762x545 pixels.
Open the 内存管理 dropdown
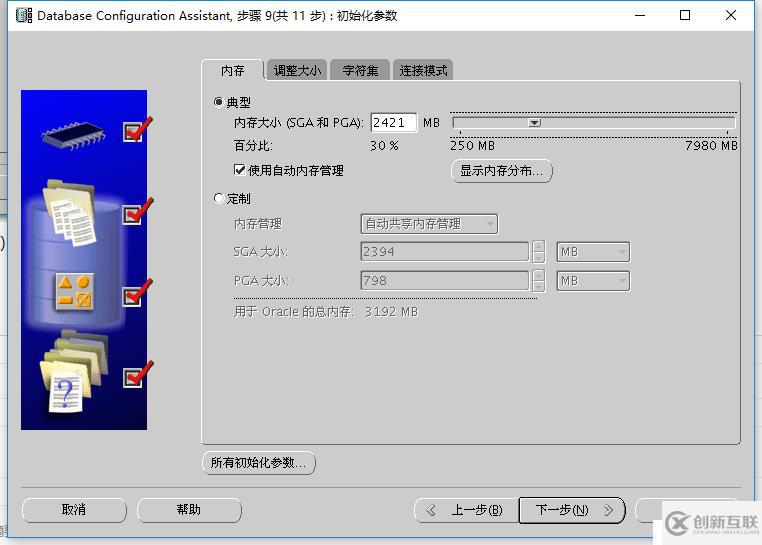click(429, 224)
